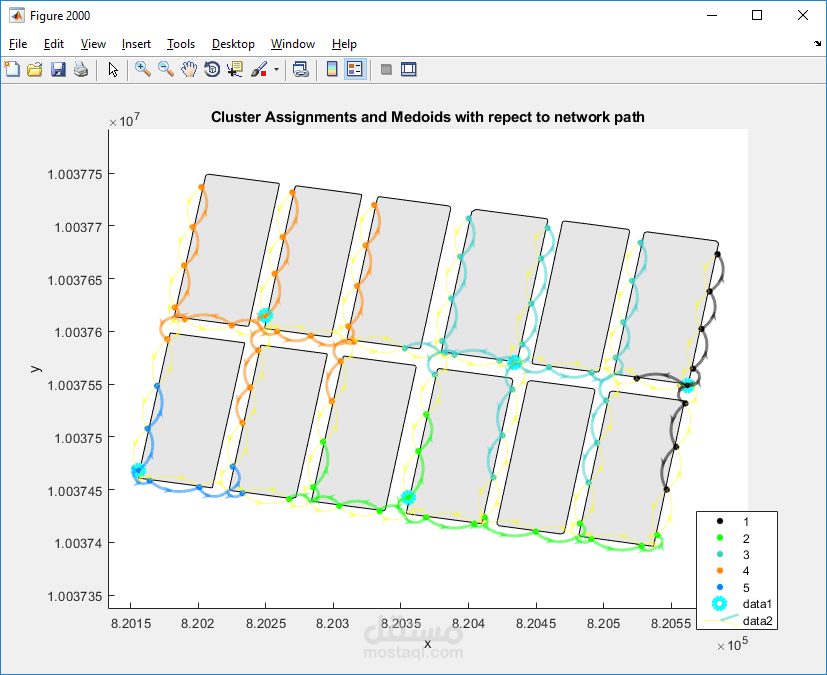Viewport: 827px width, 675px height.
Task: Toggle the Insert Colorbar button
Action: coord(332,69)
